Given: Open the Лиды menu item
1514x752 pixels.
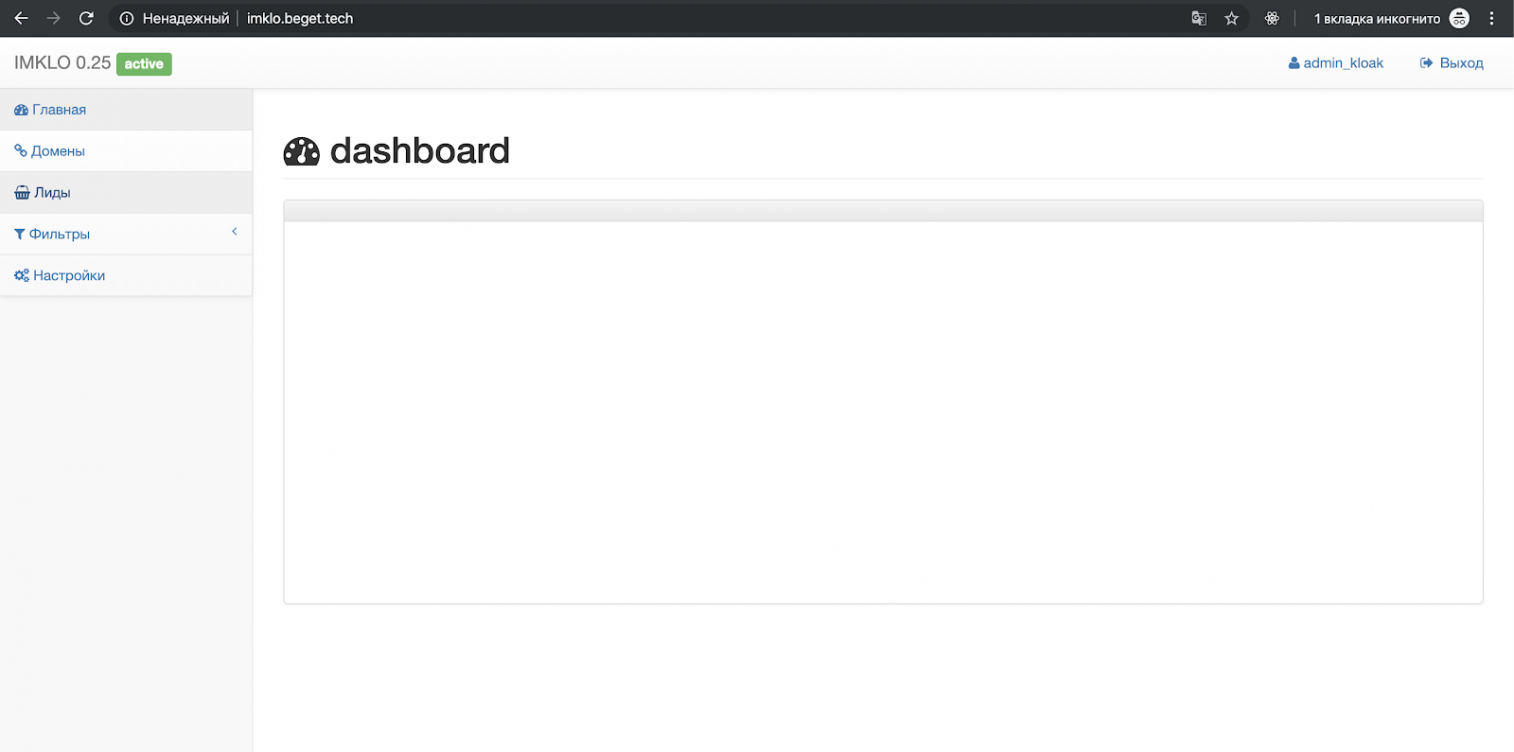Looking at the screenshot, I should click(x=126, y=192).
